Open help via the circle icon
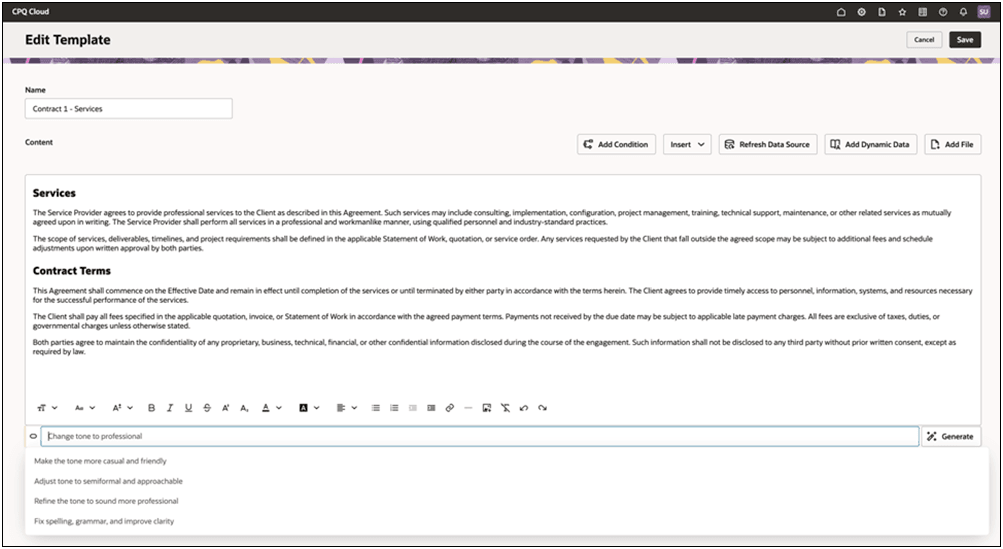The image size is (1003, 549). point(943,12)
